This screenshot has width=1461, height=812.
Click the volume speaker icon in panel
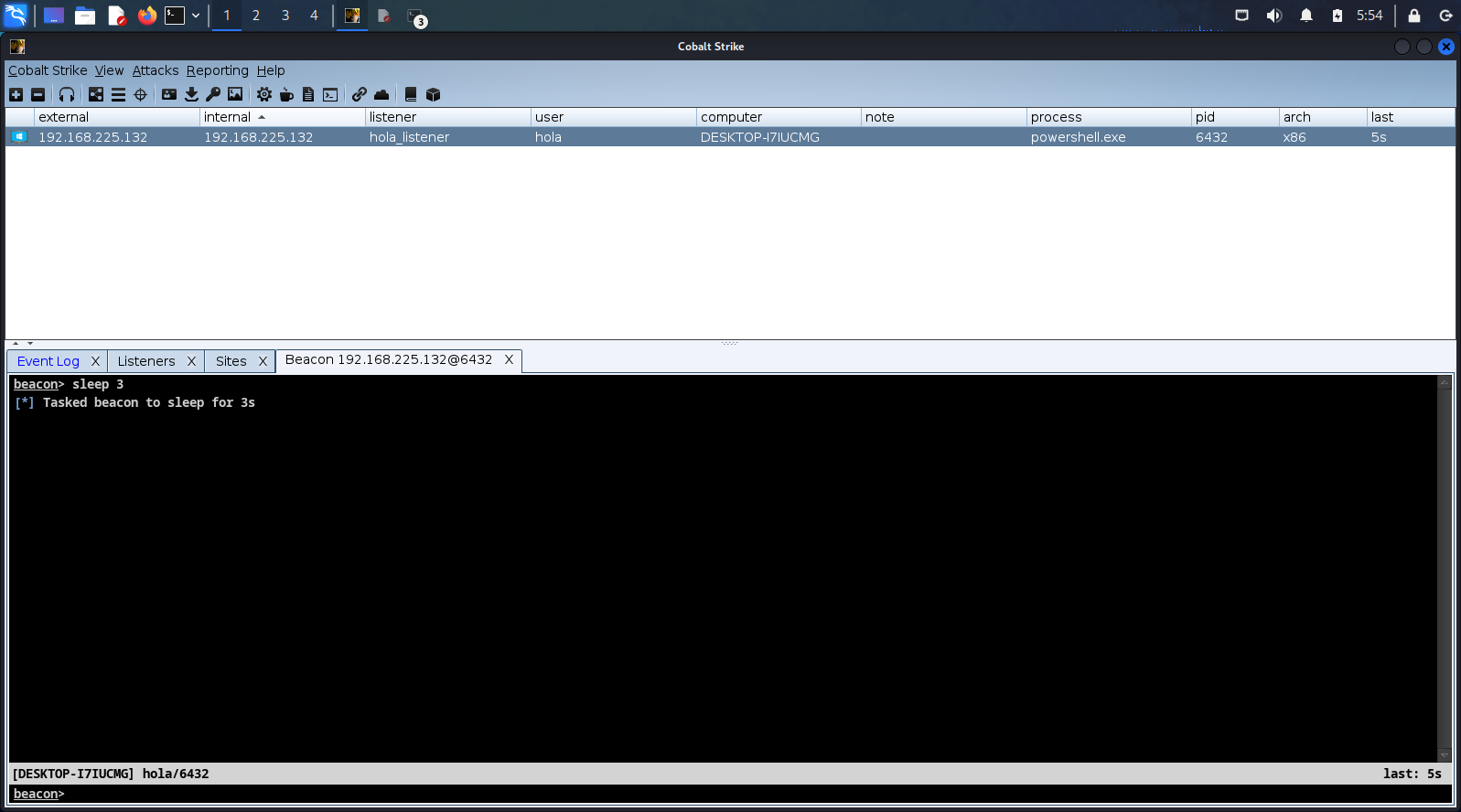[1273, 16]
